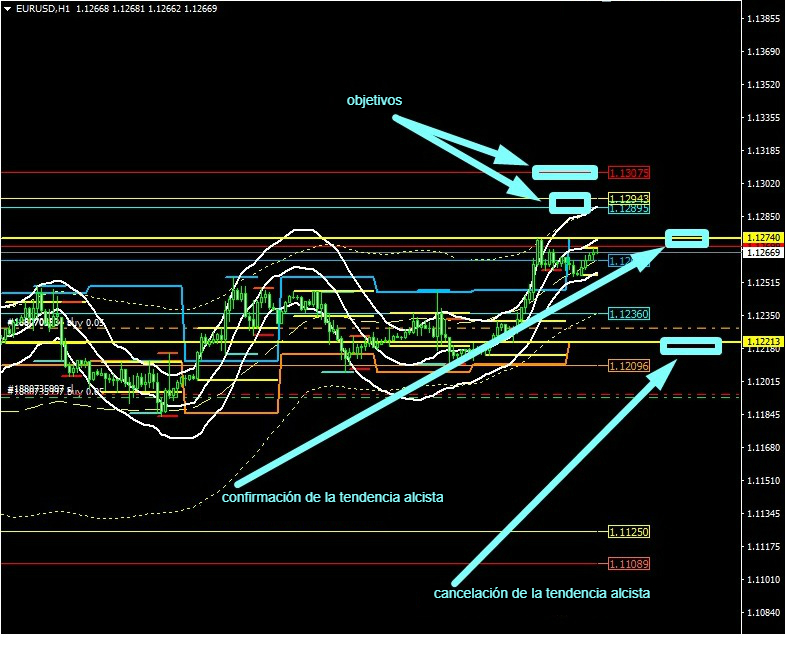Click the yellow 1.12943 price label
This screenshot has width=785, height=646.
coord(629,198)
